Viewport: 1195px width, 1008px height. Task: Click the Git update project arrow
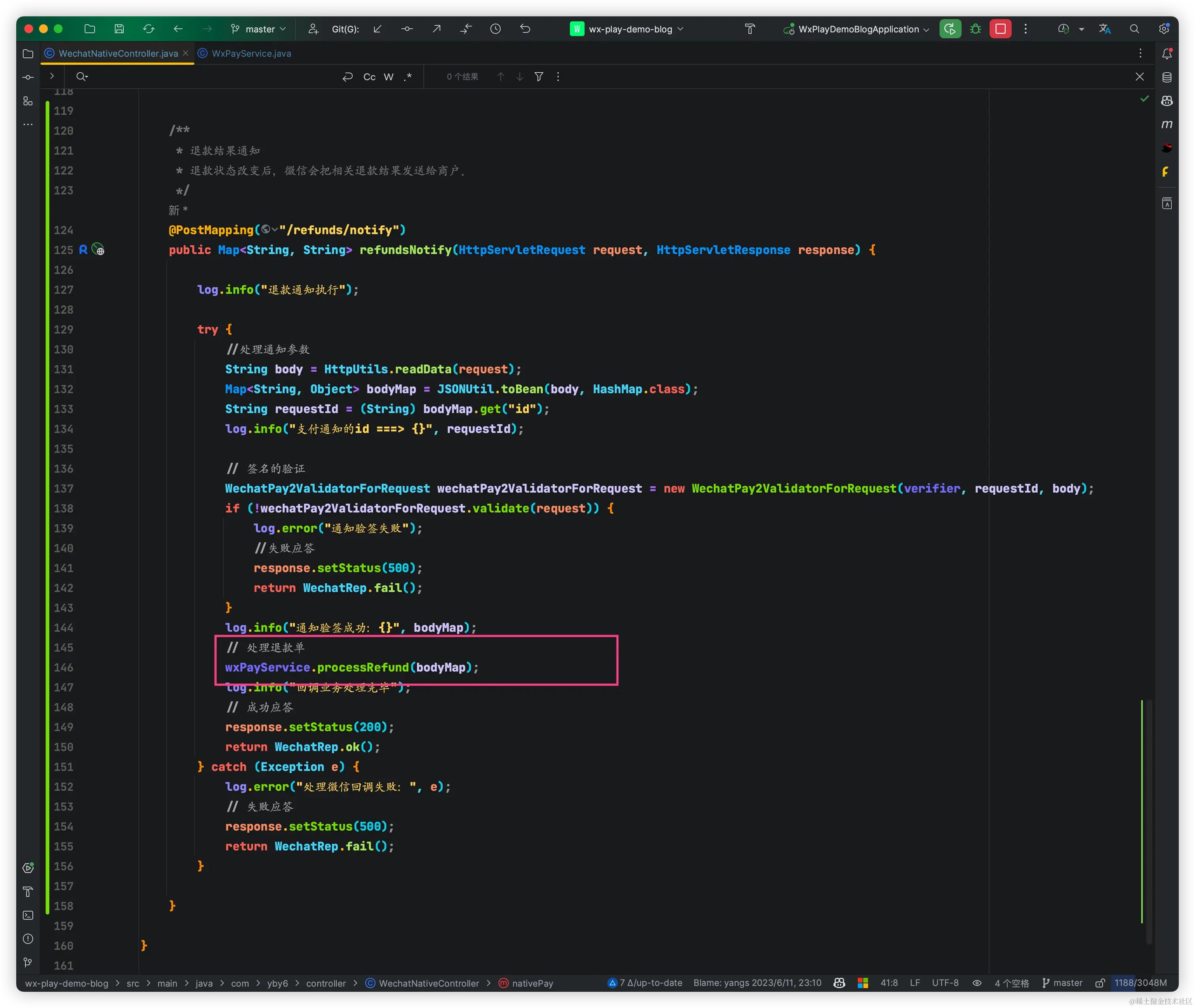(x=377, y=29)
